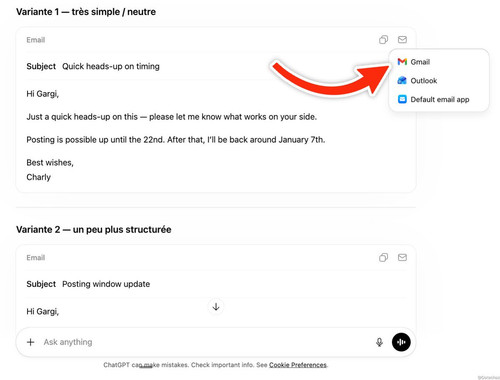Click the Email label in Variante 2 card
This screenshot has width=500, height=380.
[36, 258]
